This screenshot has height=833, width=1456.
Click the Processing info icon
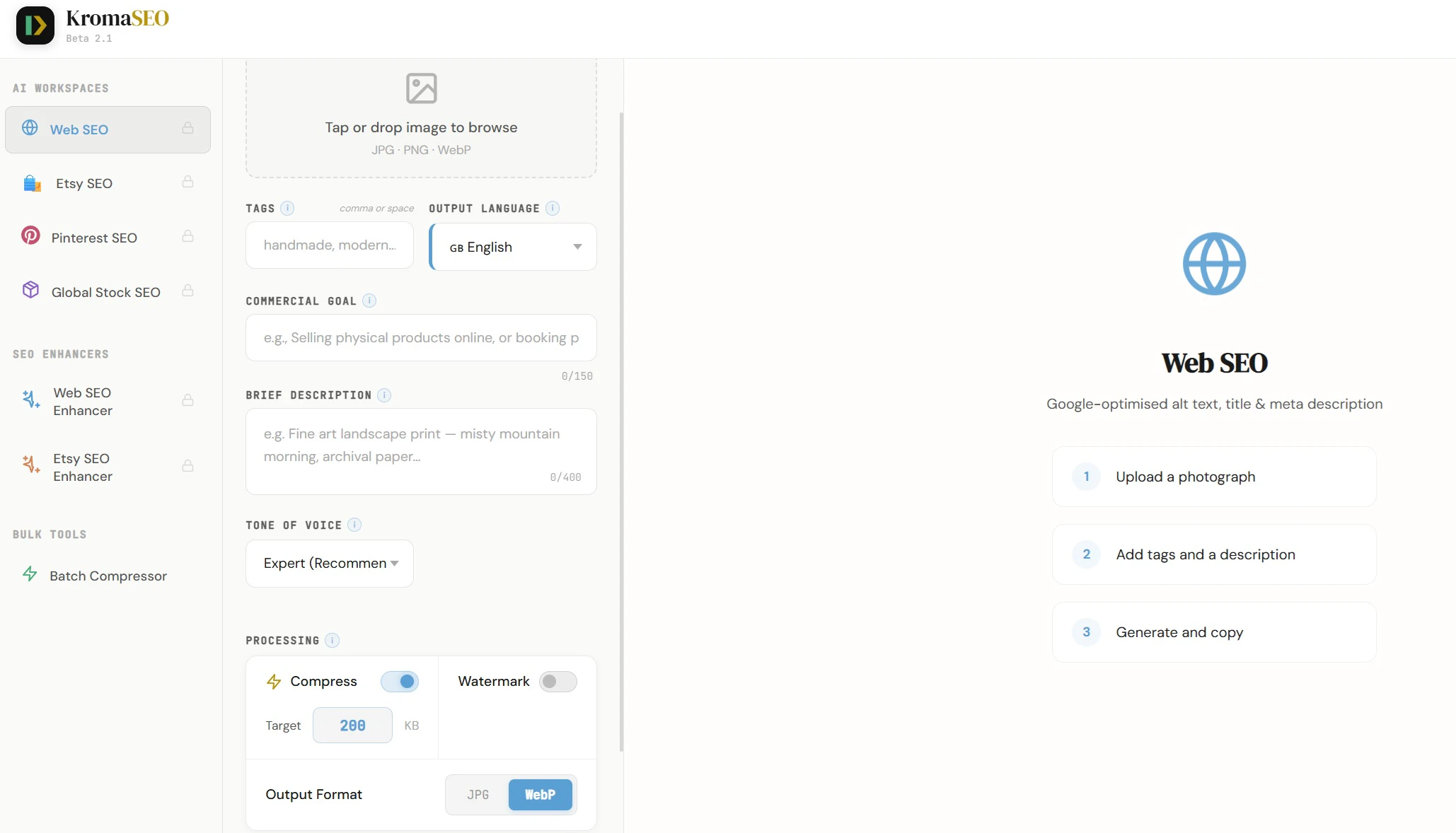pyautogui.click(x=332, y=640)
